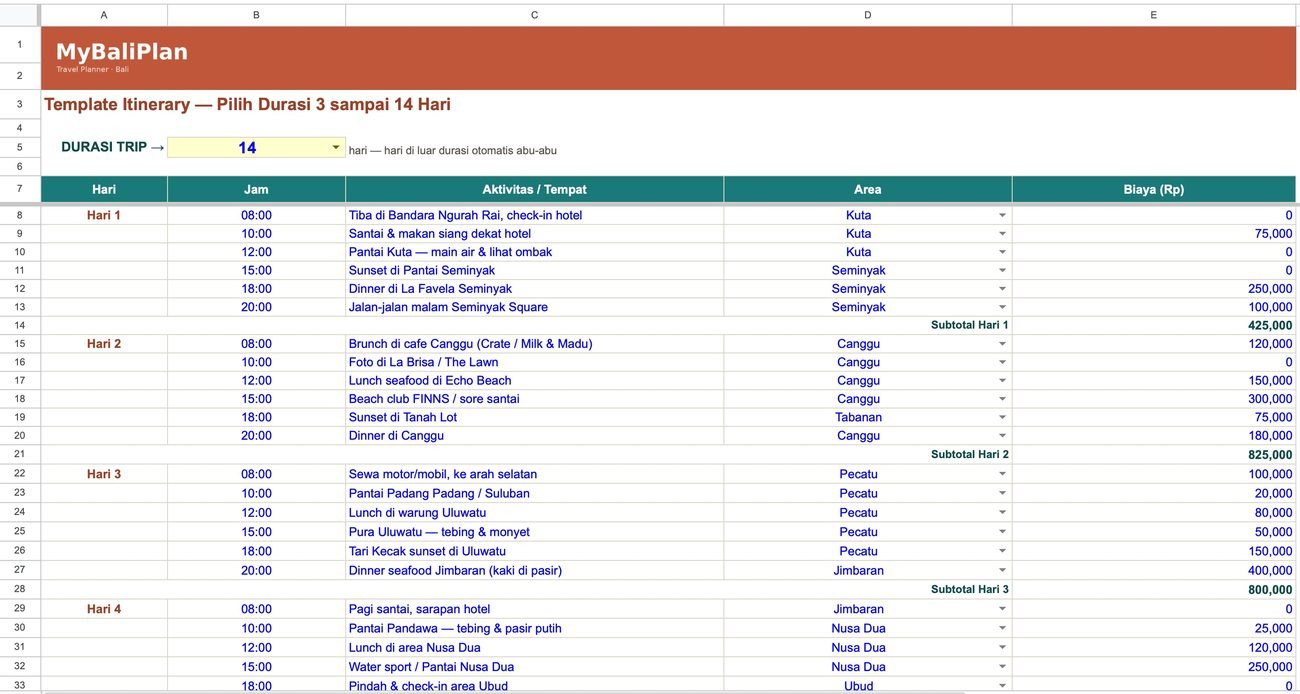The image size is (1300, 694).
Task: Select Pagi santai, sarapan hotel cell
Action: (534, 609)
